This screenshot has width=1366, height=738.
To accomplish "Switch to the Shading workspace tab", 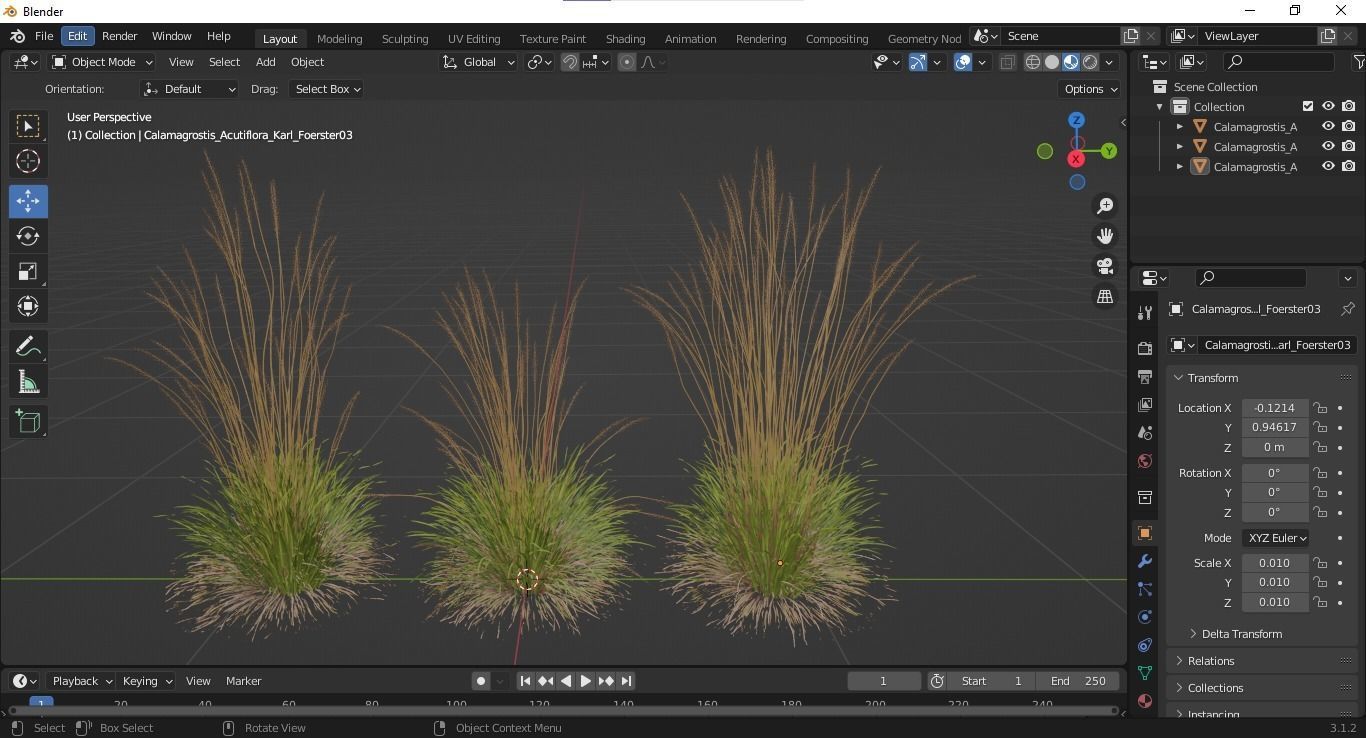I will (x=625, y=38).
